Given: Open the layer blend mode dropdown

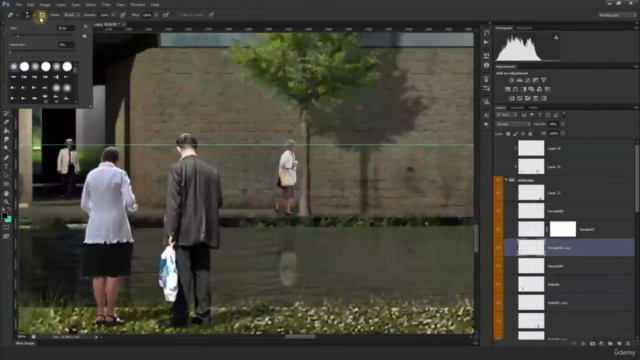Looking at the screenshot, I should tap(513, 124).
